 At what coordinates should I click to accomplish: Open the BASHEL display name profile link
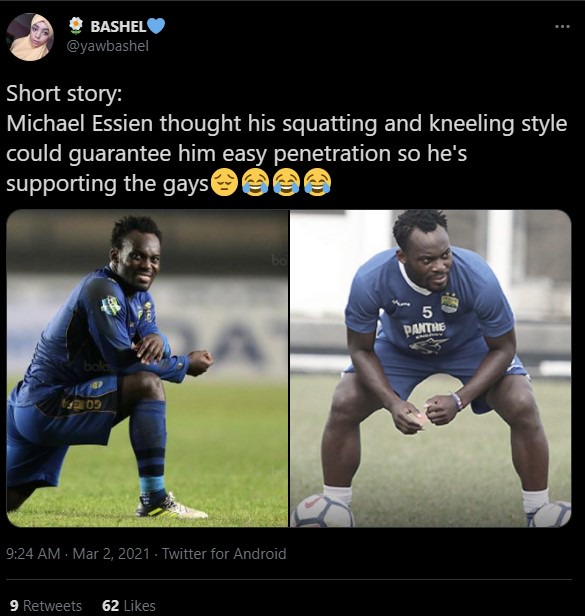coord(118,26)
